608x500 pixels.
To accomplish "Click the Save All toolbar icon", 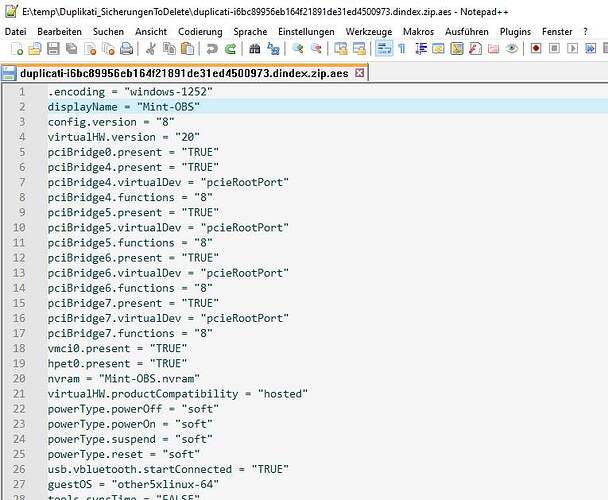I will [71, 49].
